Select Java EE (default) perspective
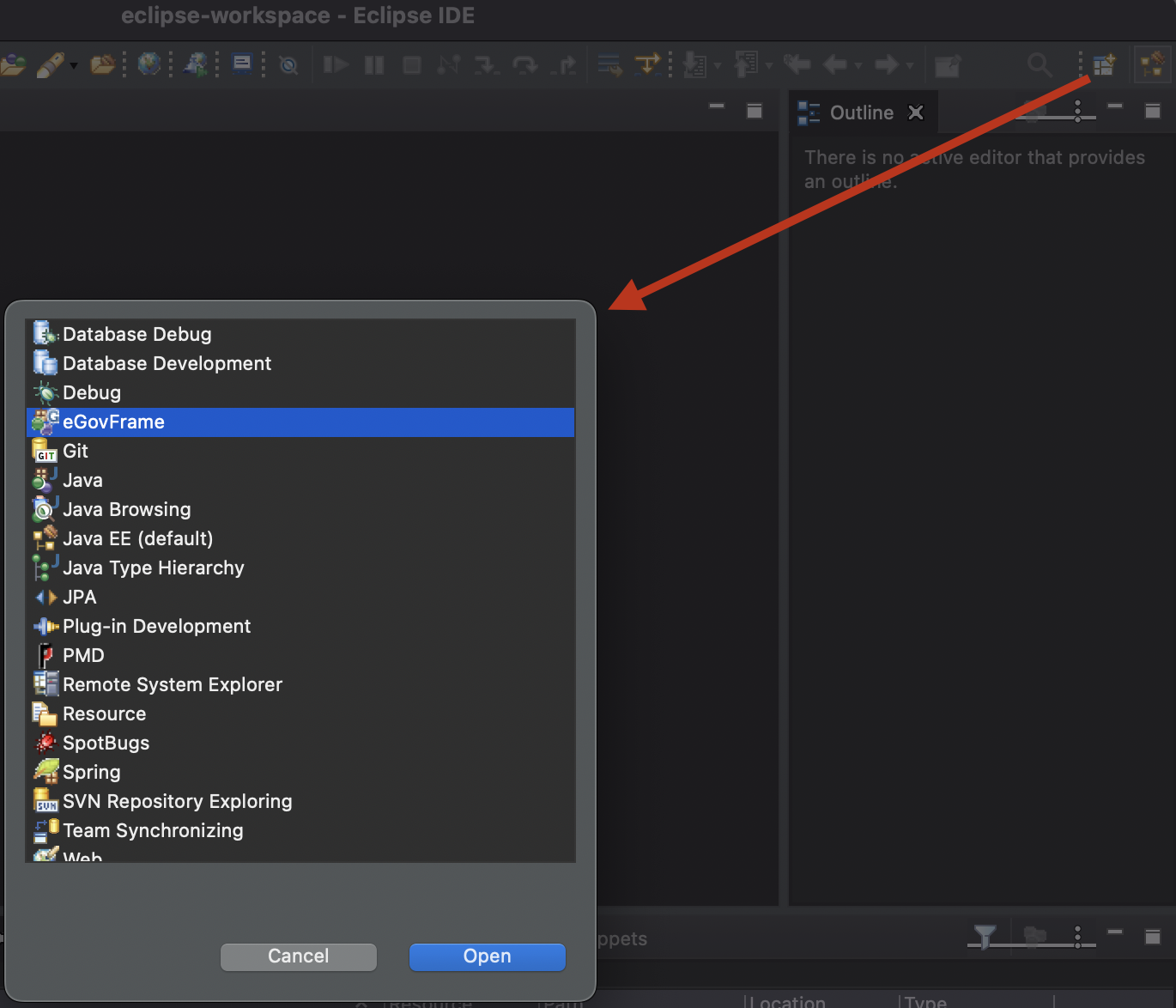Image resolution: width=1176 pixels, height=1008 pixels. 300,538
